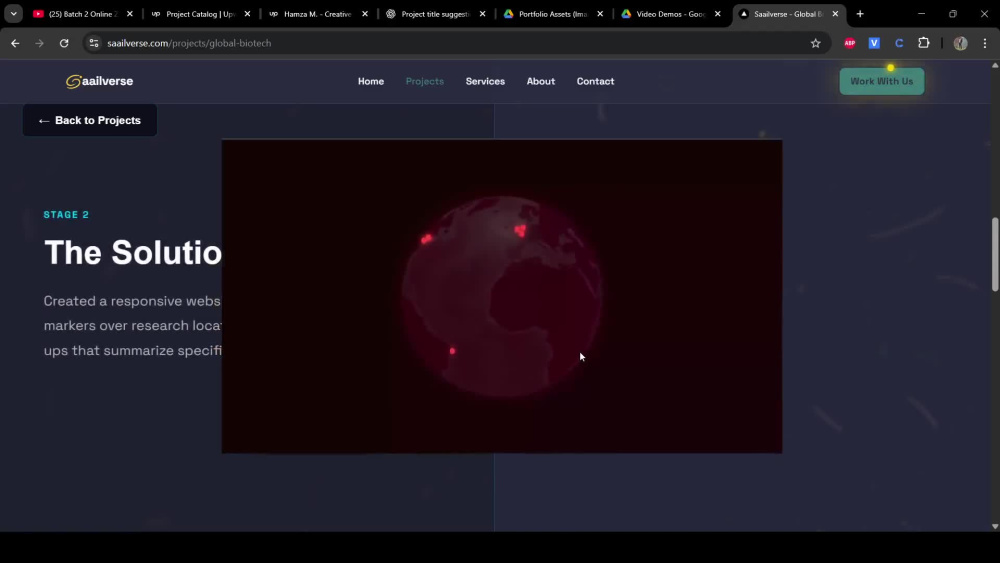Open a new browser tab
This screenshot has width=1000, height=563.
tap(860, 13)
